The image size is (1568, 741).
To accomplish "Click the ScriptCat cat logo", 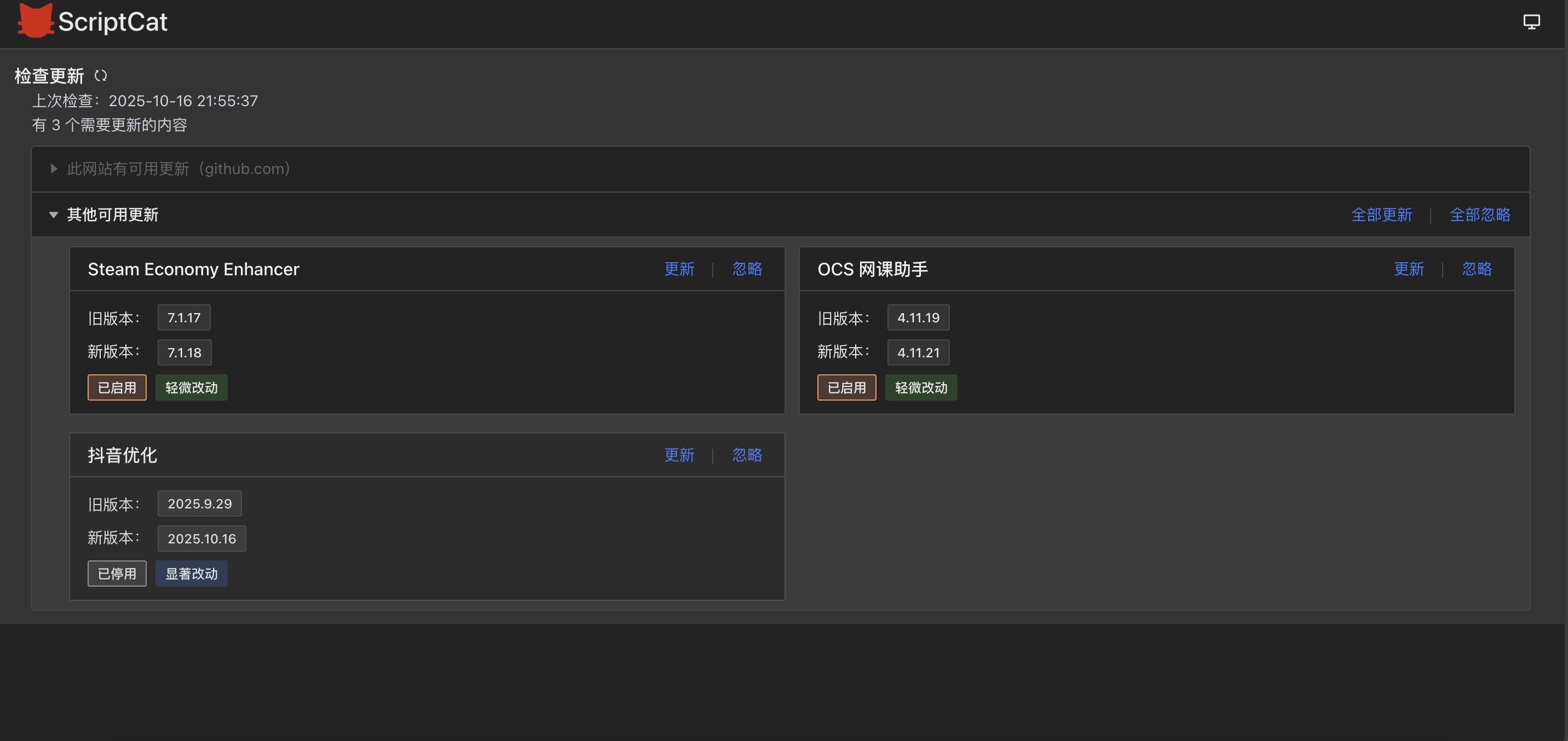I will (x=35, y=21).
